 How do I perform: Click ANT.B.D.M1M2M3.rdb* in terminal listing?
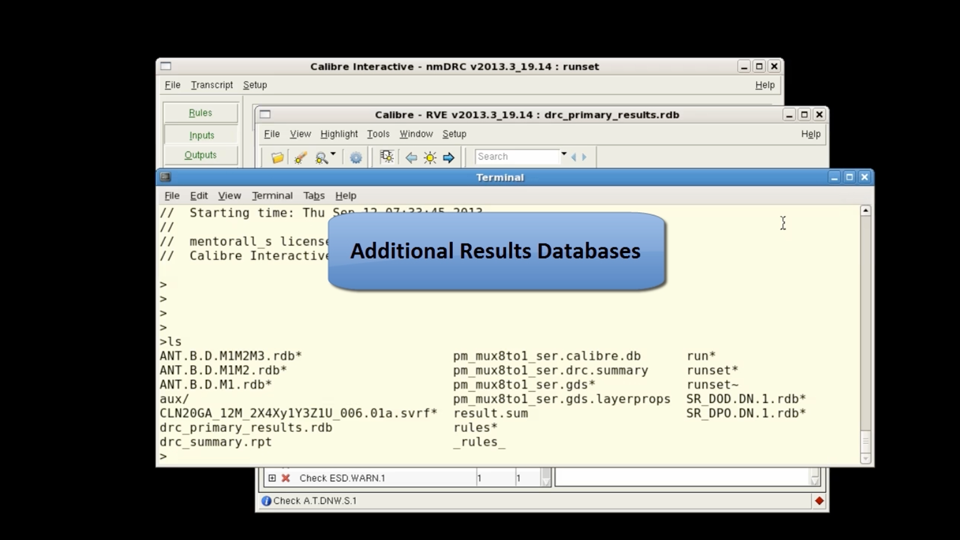pyautogui.click(x=231, y=356)
